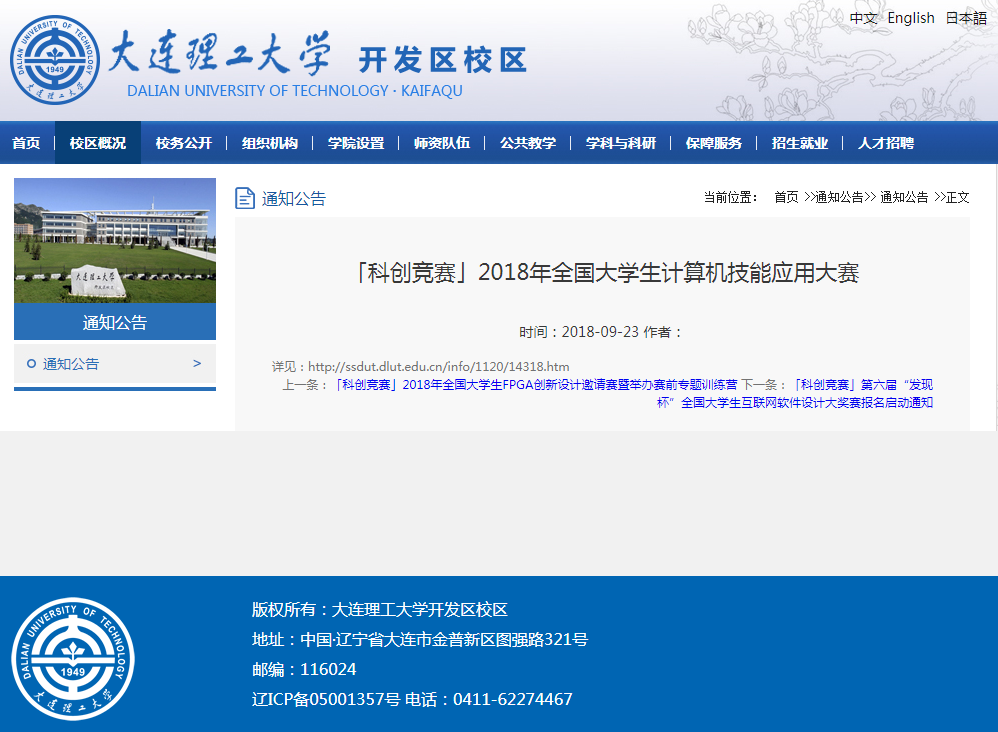
Task: Open the 通知公告 sidebar link
Action: (71, 363)
